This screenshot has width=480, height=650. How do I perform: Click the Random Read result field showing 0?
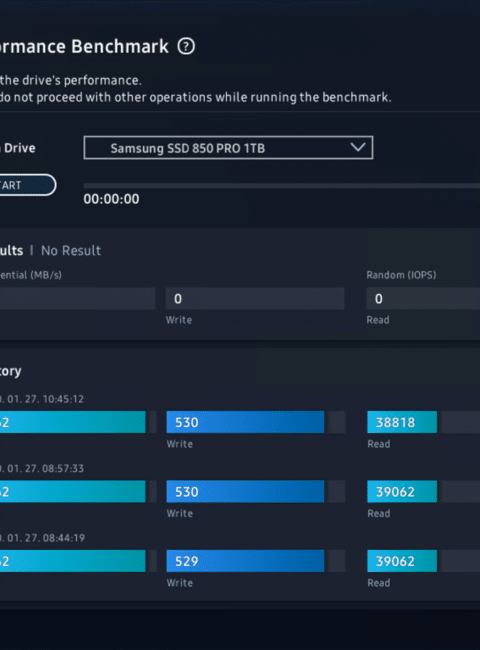423,298
